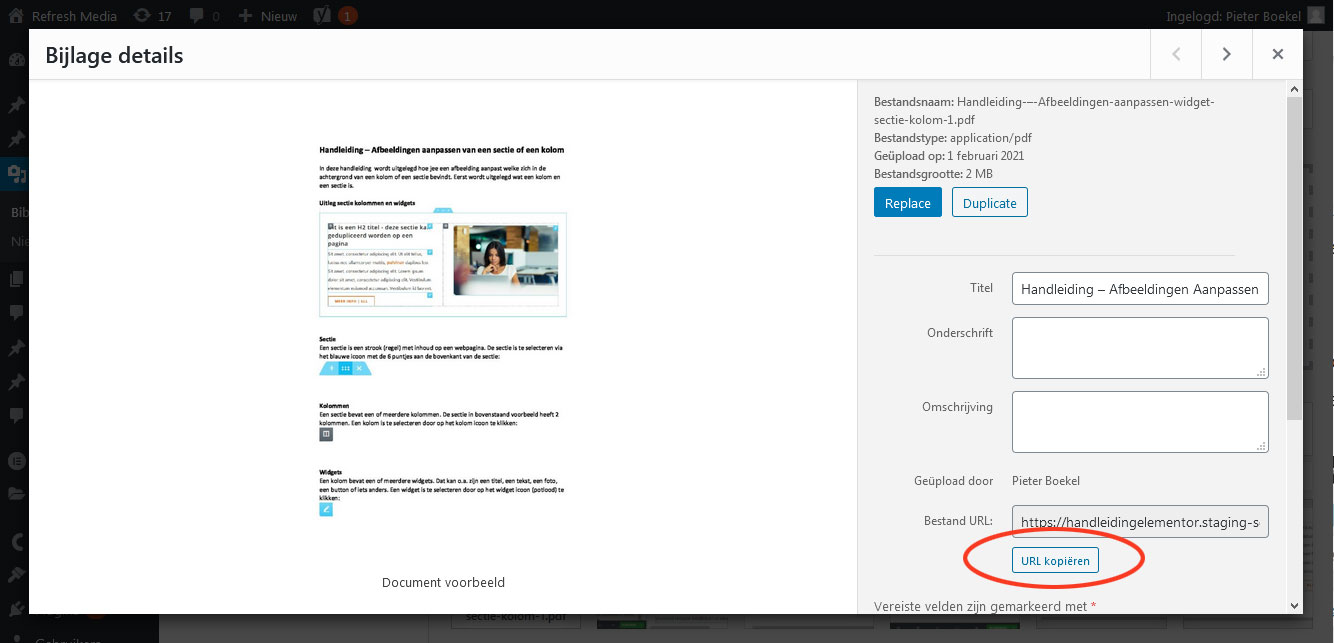Go to the previous attachment arrow
The height and width of the screenshot is (643, 1334).
1176,55
